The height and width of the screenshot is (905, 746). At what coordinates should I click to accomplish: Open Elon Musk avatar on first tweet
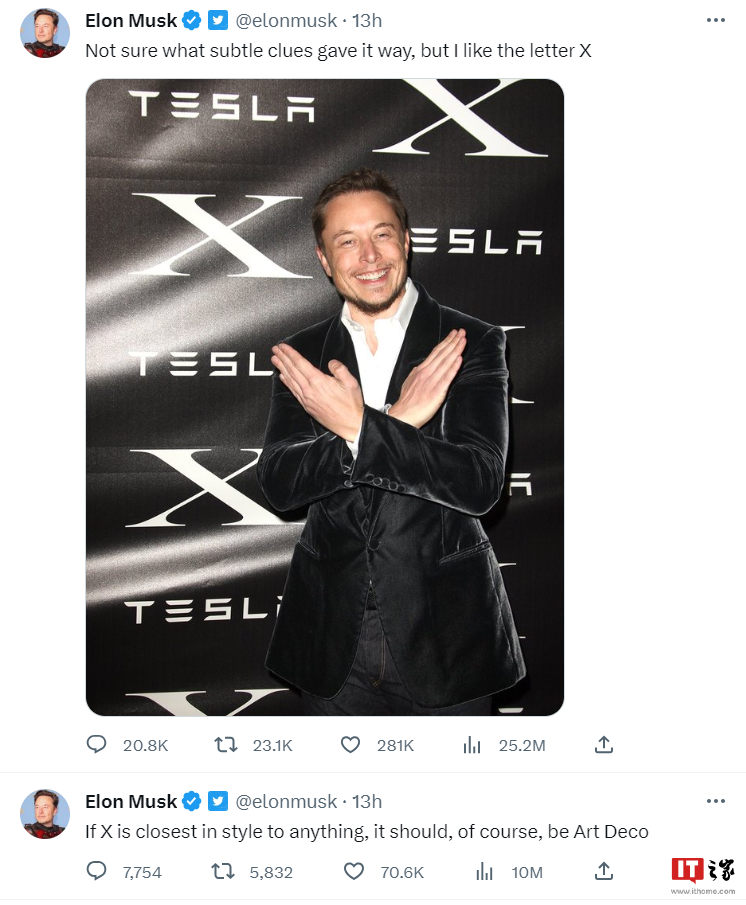pyautogui.click(x=45, y=33)
